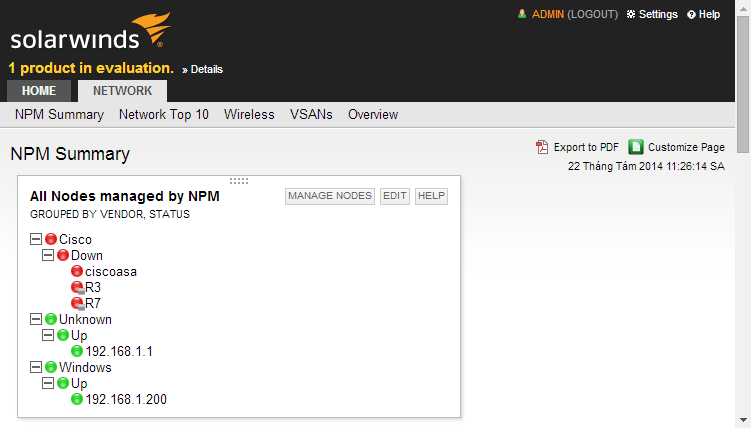Click the green Customize Page icon

point(636,147)
